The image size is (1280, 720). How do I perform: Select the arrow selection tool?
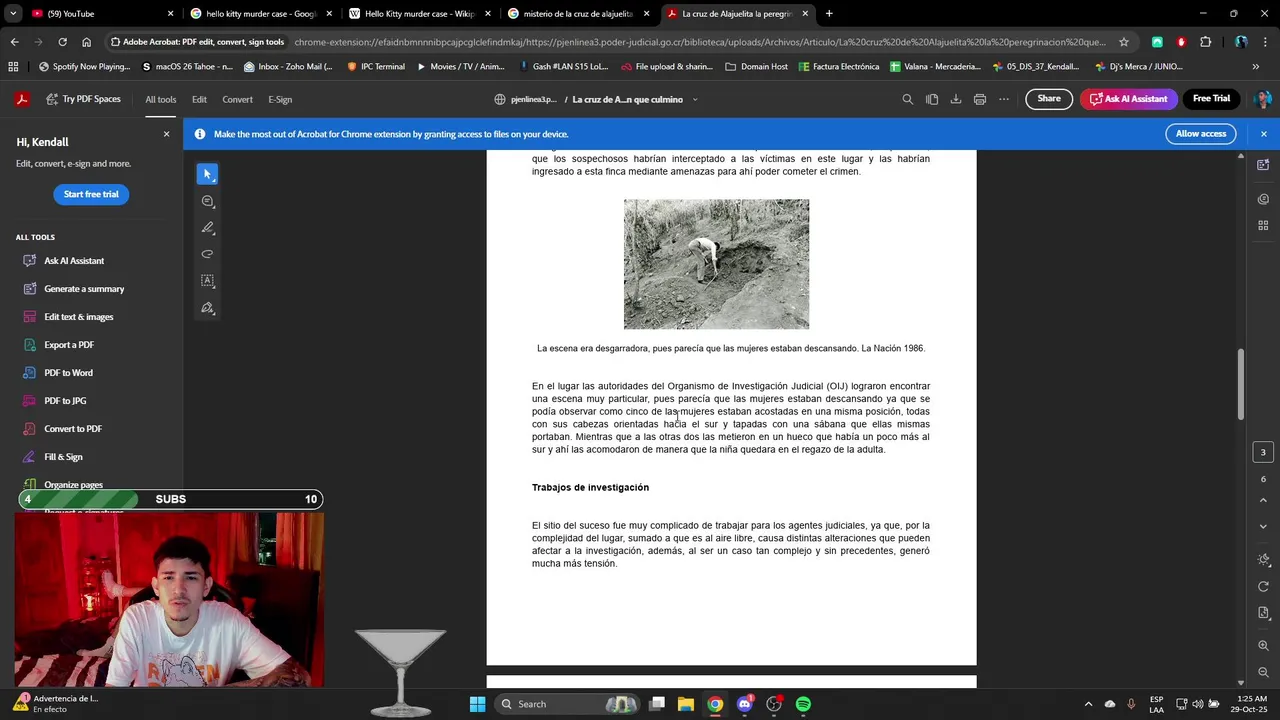pyautogui.click(x=207, y=174)
